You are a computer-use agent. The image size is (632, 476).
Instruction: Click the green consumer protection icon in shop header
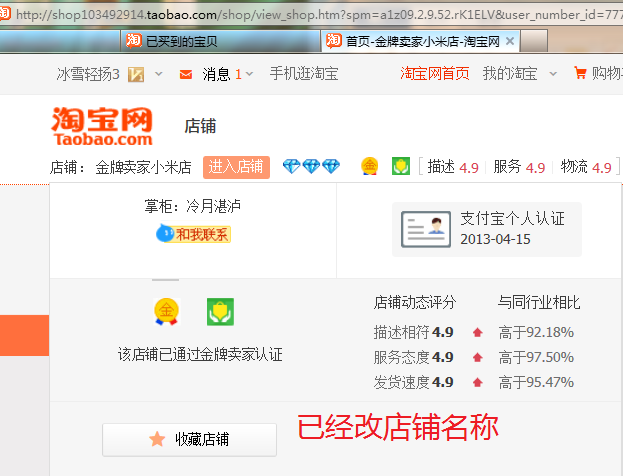coord(401,166)
